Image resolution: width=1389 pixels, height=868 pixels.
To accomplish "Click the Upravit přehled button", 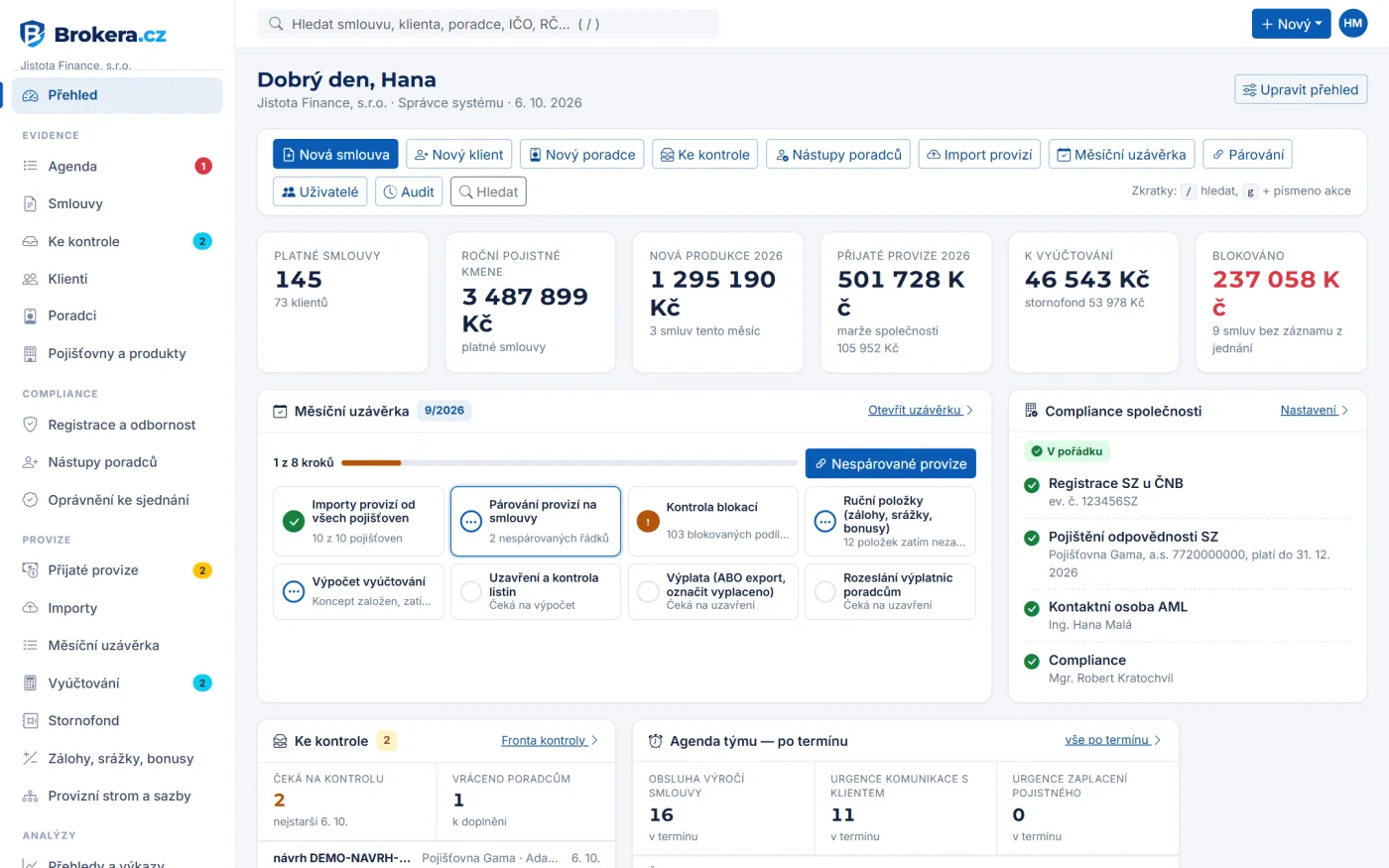I will (x=1301, y=89).
